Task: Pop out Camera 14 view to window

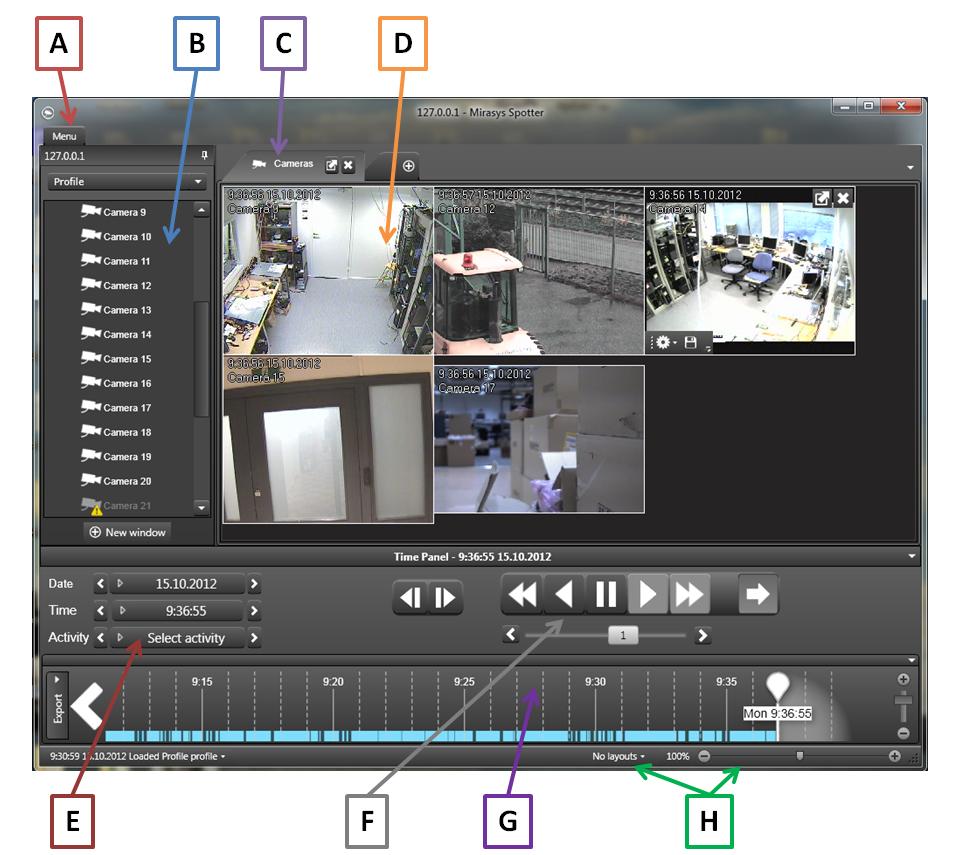Action: (821, 198)
